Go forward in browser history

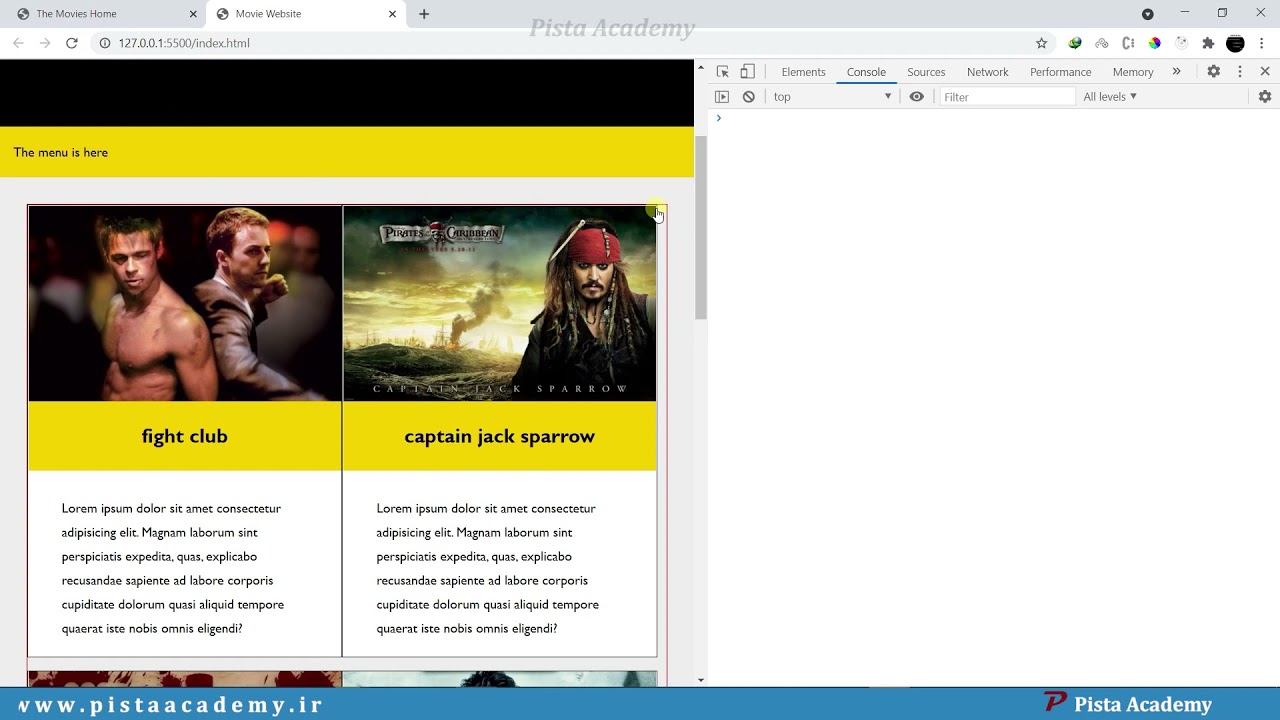[45, 43]
